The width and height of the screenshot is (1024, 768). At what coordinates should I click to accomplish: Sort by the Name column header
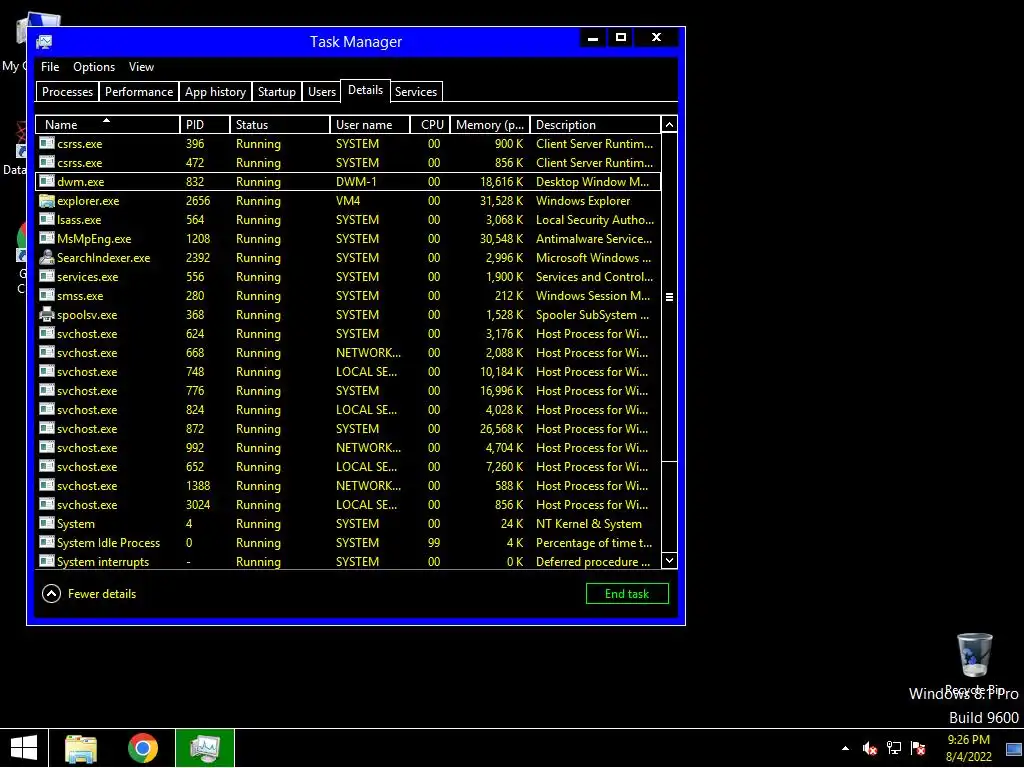tap(108, 124)
